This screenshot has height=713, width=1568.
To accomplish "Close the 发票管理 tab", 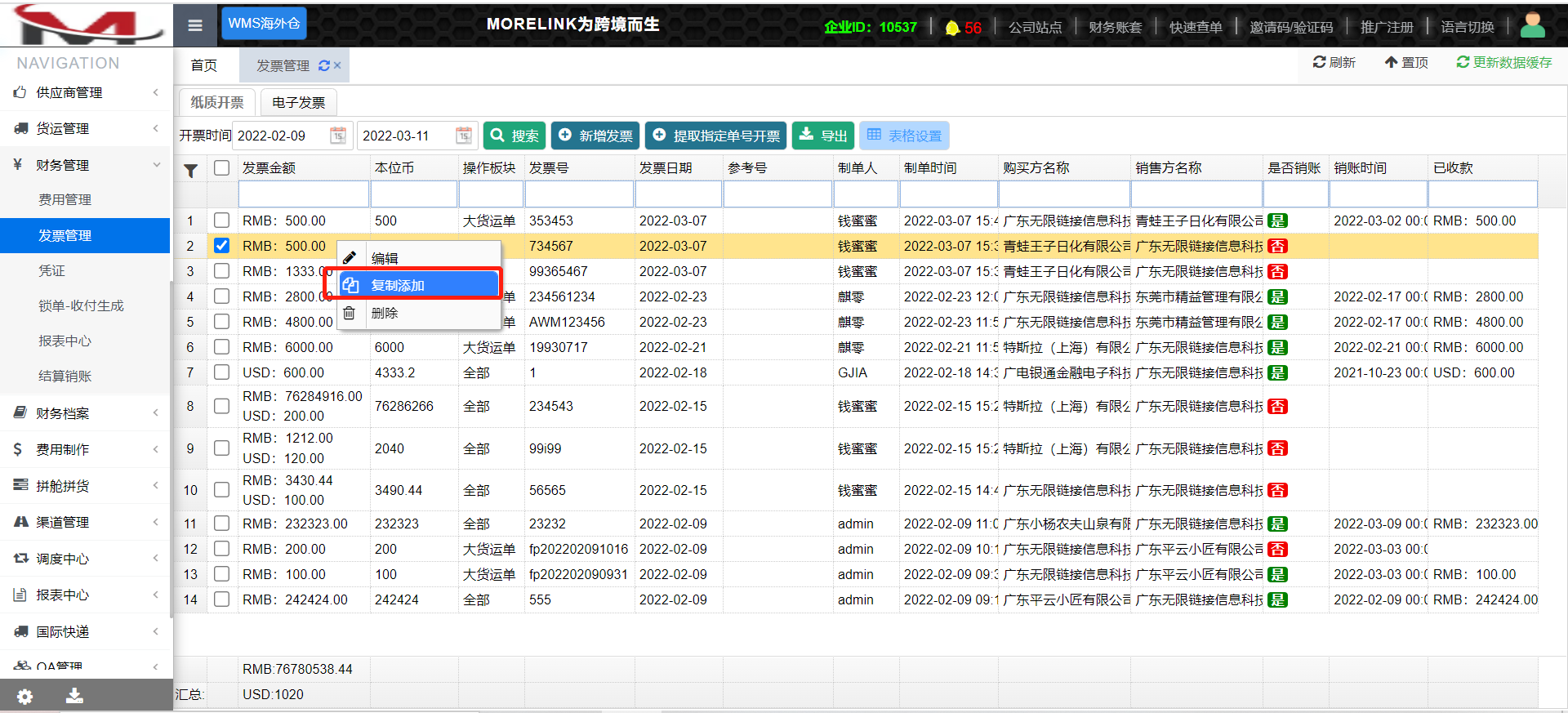I will tap(337, 65).
